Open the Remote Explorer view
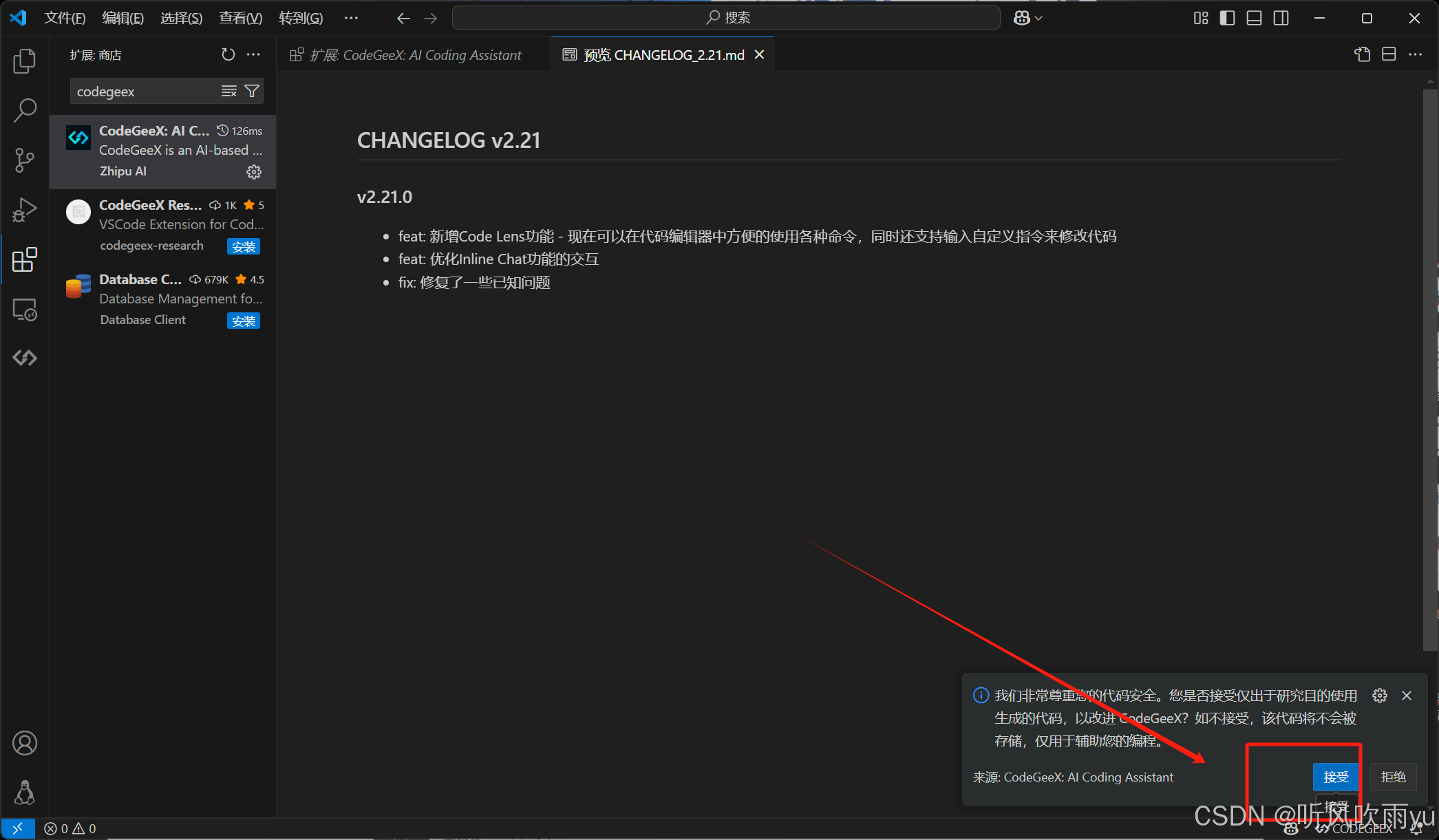 coord(25,310)
